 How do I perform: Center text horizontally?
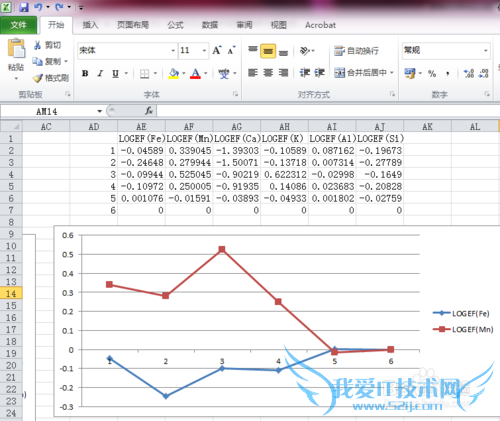coord(268,73)
